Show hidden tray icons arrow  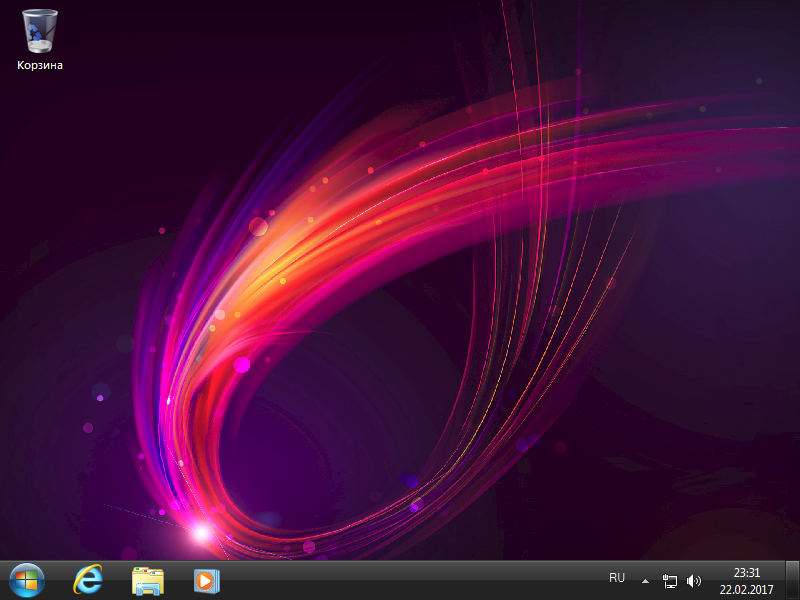[645, 581]
